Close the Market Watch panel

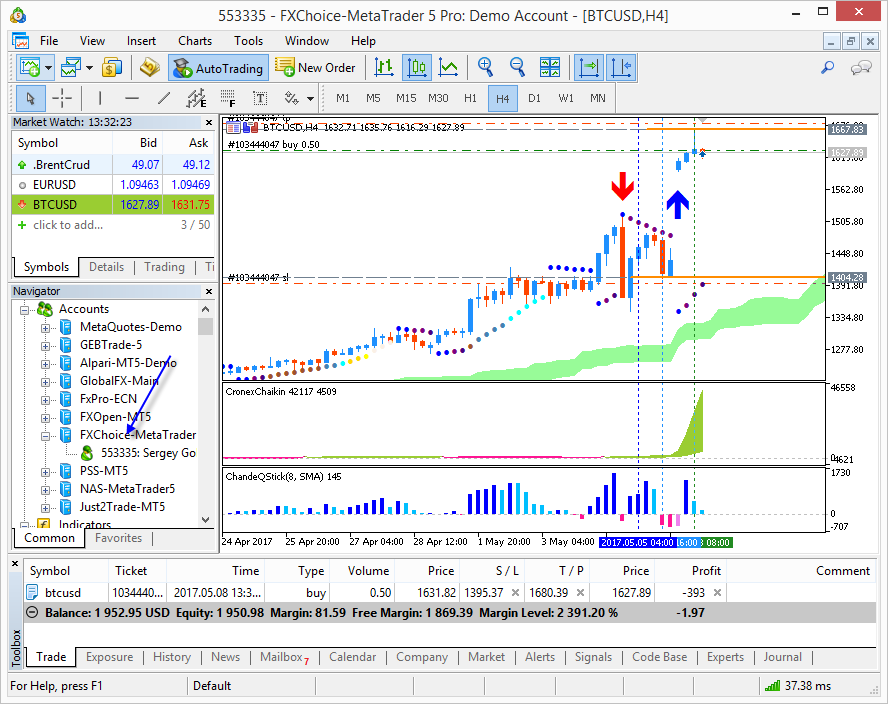(208, 122)
